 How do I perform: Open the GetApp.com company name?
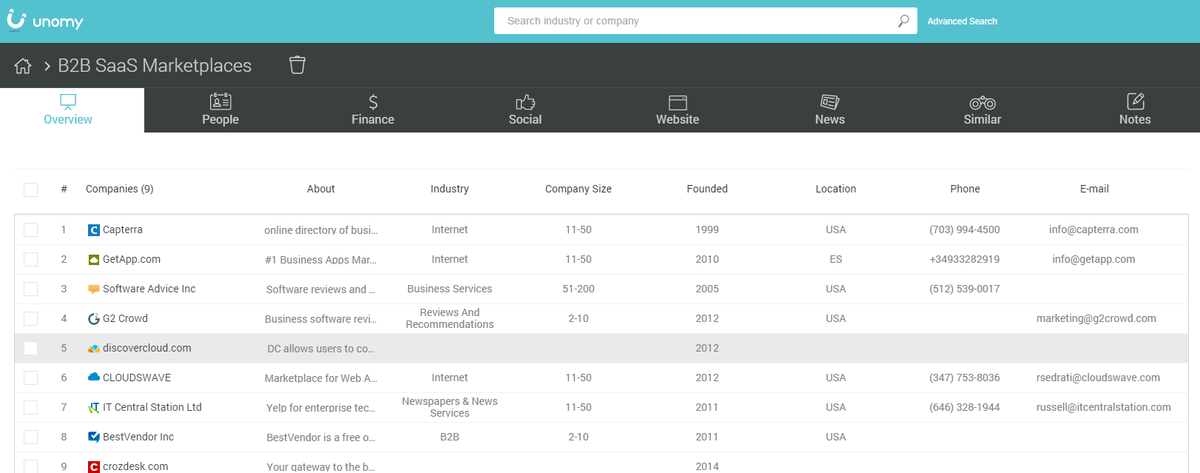click(132, 259)
